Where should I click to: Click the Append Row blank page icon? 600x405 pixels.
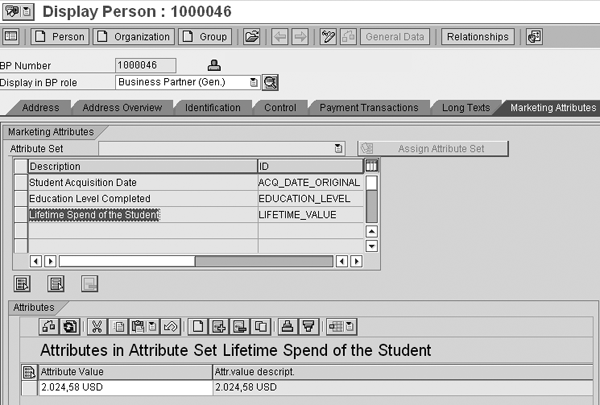tap(198, 327)
